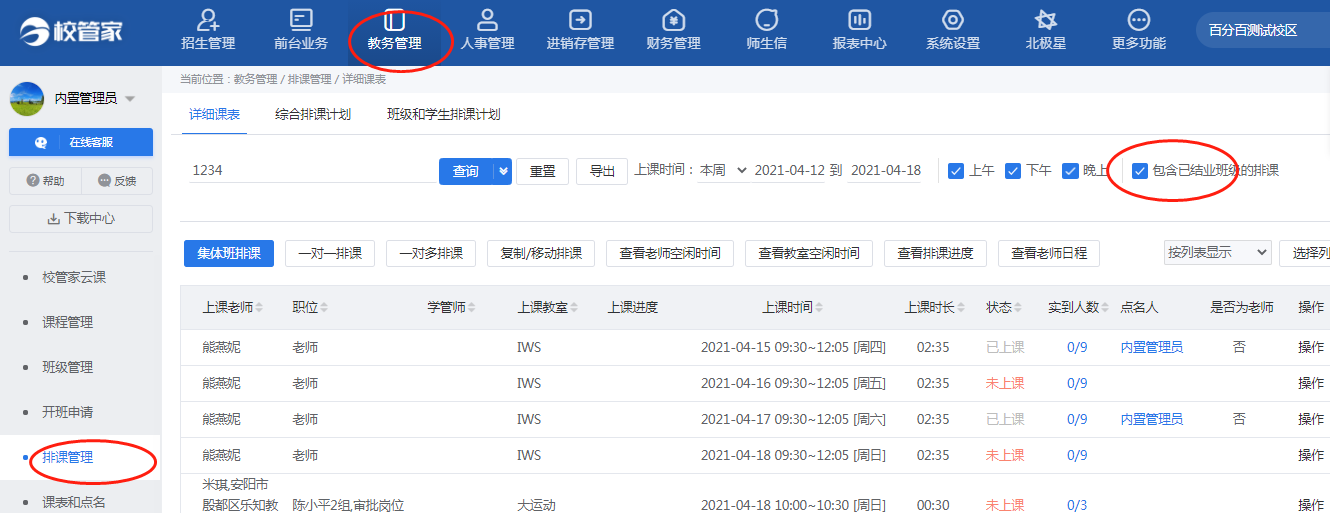Sort by 状态 column header
Viewport: 1330px width, 513px height.
1004,307
